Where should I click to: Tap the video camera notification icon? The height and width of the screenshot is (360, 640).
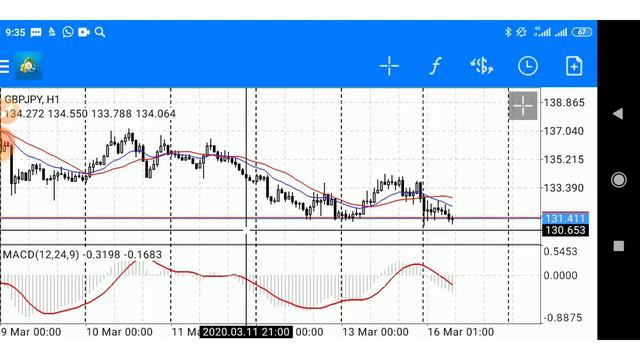[x=84, y=32]
